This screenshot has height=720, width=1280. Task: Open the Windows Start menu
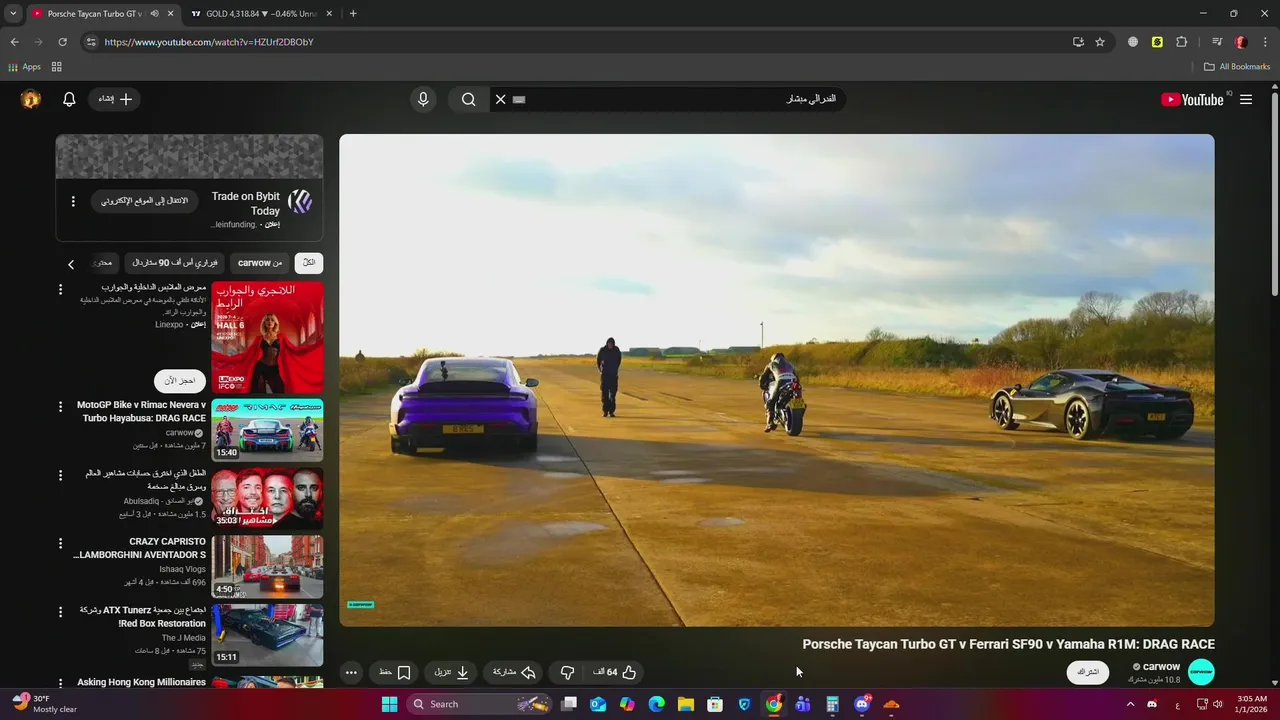click(x=390, y=704)
